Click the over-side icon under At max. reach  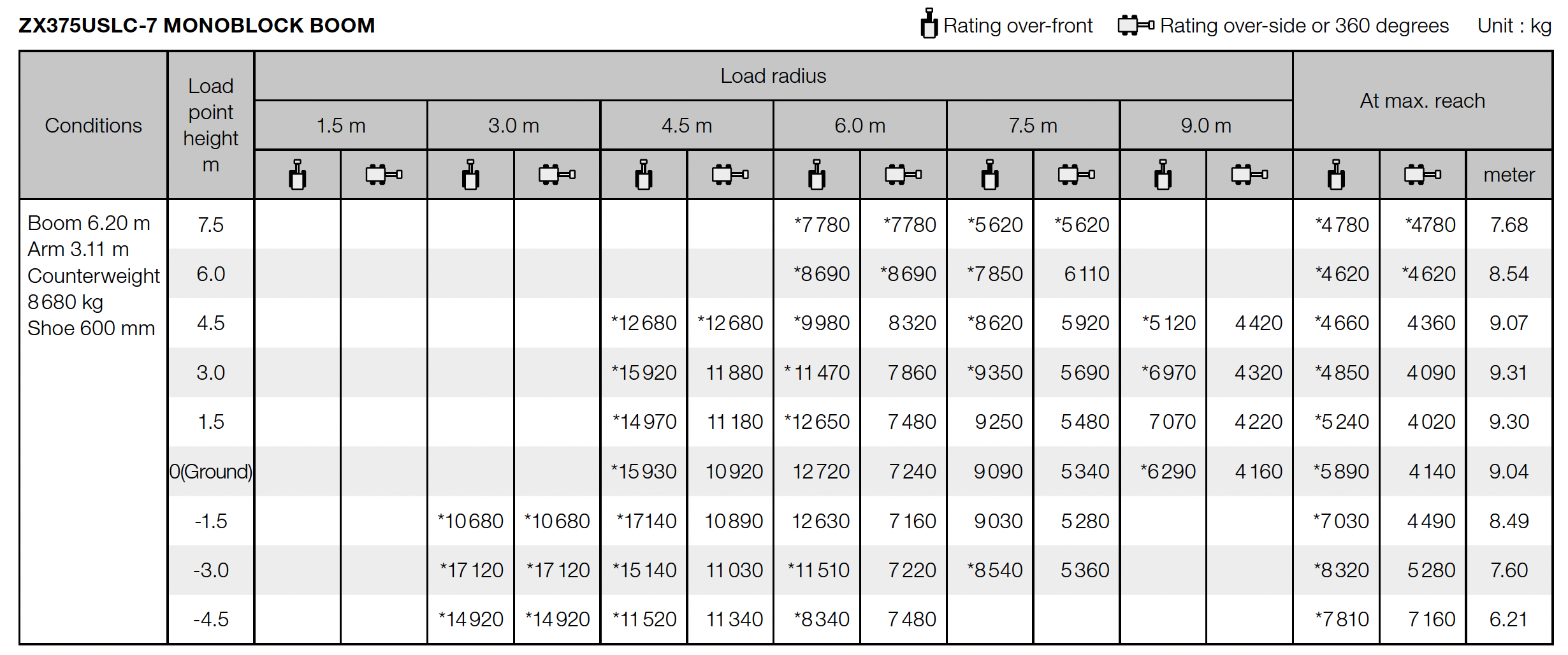pyautogui.click(x=1423, y=175)
